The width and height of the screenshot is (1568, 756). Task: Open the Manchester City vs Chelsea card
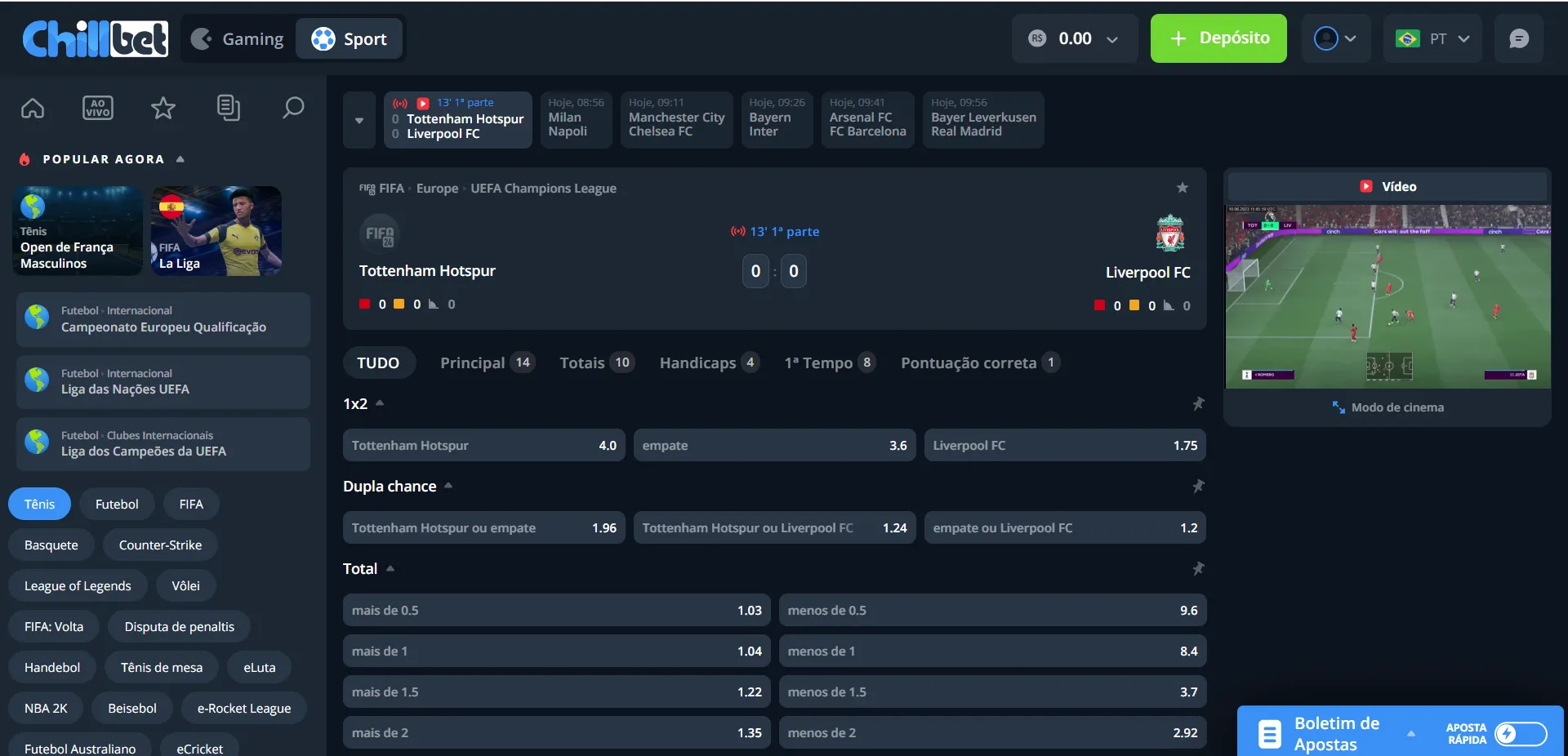click(x=676, y=120)
